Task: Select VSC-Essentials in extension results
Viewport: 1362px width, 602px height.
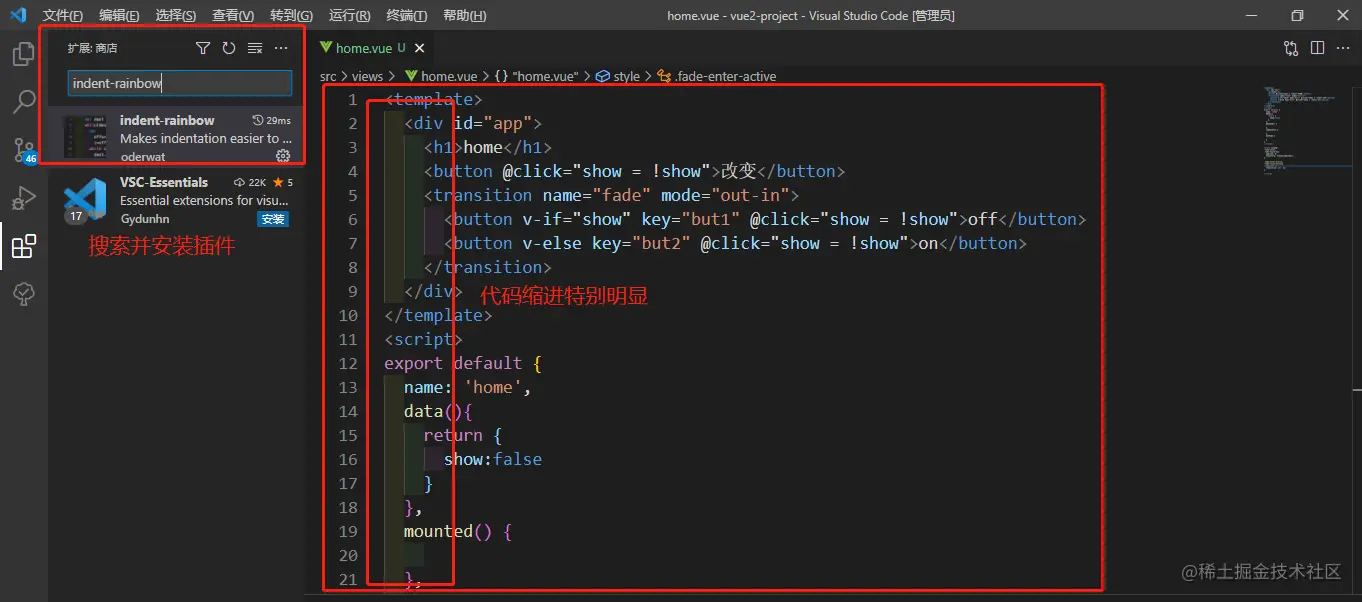Action: [176, 199]
